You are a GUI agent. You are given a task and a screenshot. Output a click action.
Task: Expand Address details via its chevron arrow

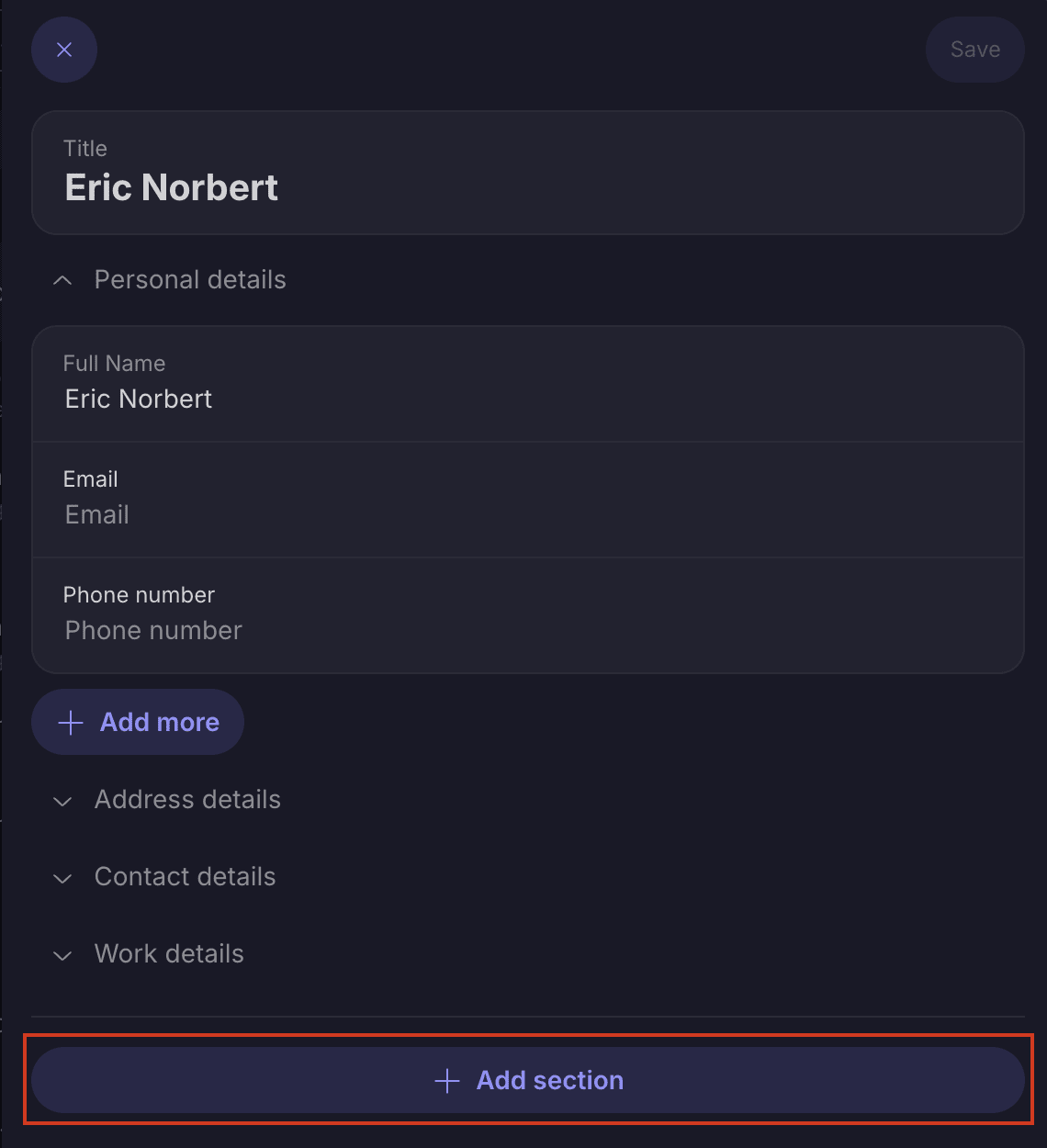tap(62, 801)
